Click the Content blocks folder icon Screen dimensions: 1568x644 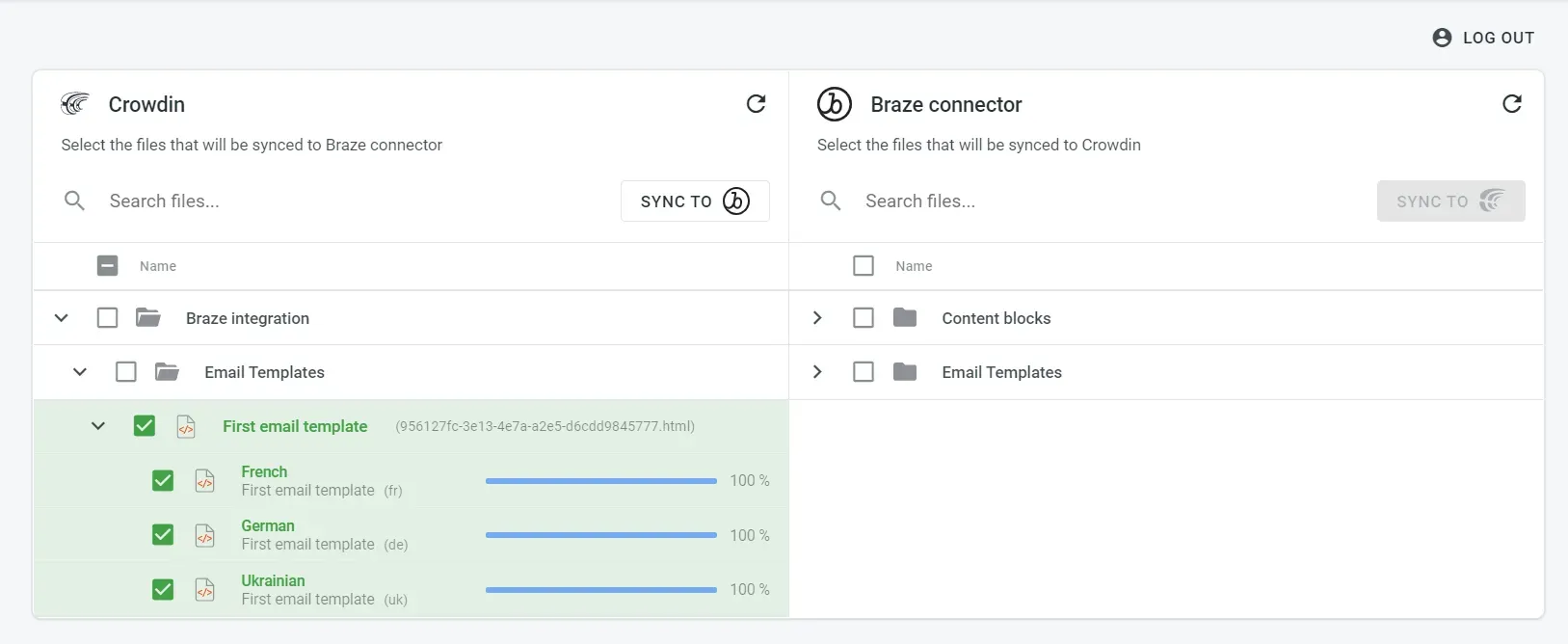tap(904, 317)
